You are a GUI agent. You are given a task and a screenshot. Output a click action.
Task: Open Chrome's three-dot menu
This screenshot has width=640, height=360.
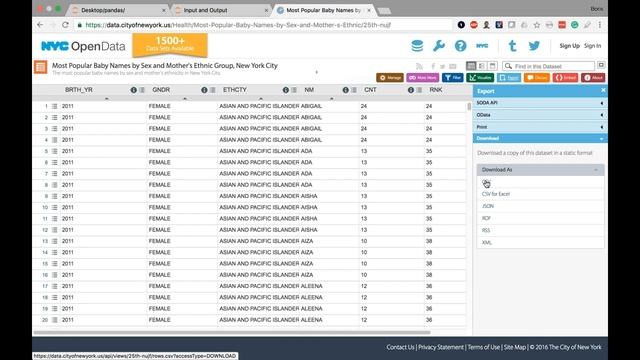tap(600, 25)
